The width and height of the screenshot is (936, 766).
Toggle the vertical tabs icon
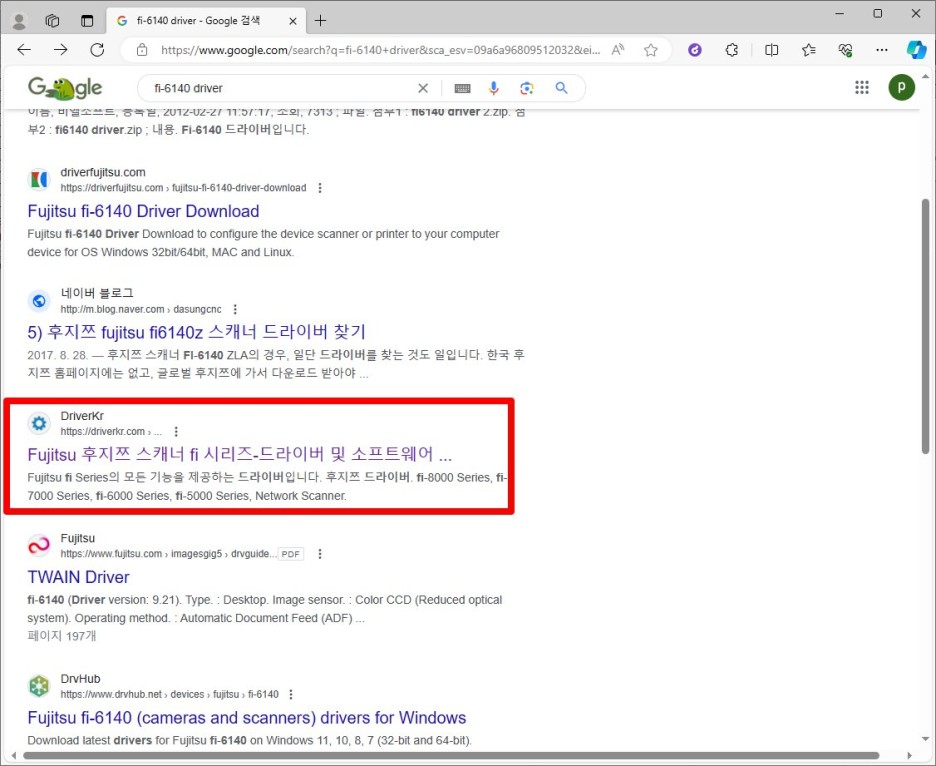coord(87,21)
